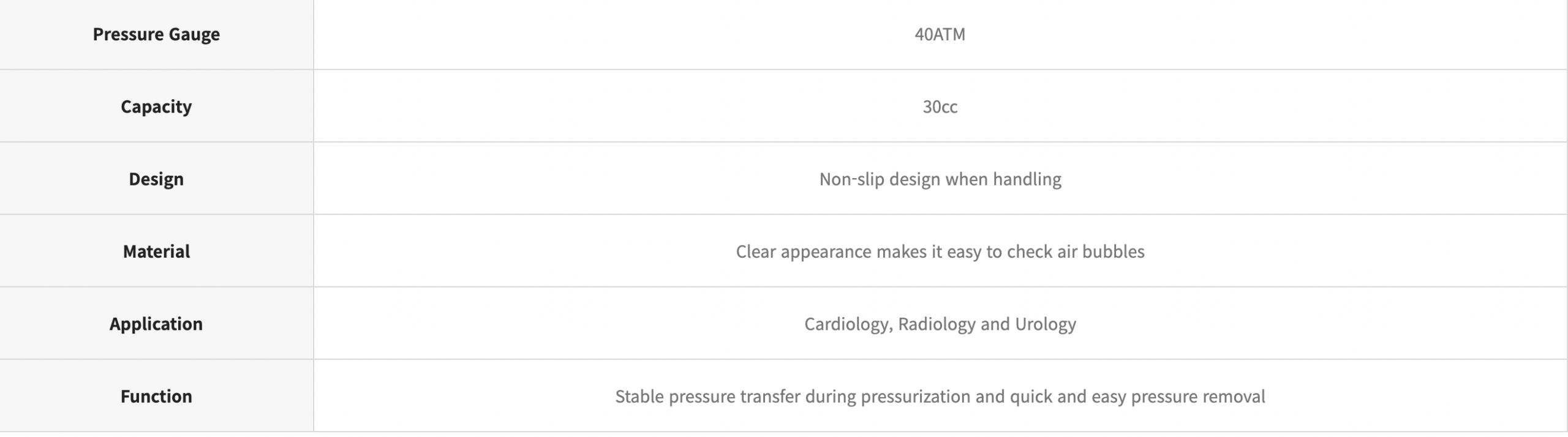Click the 40ATM value
Image resolution: width=1568 pixels, height=437 pixels.
pyautogui.click(x=940, y=34)
